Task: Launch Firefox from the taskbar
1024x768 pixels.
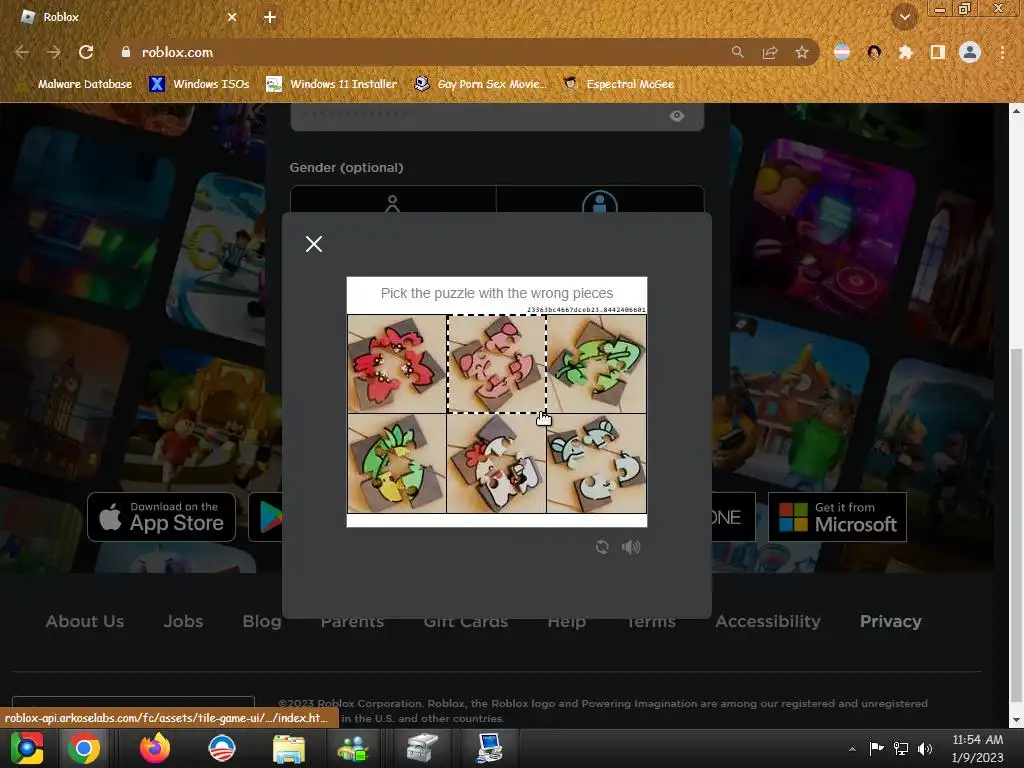Action: (x=155, y=748)
